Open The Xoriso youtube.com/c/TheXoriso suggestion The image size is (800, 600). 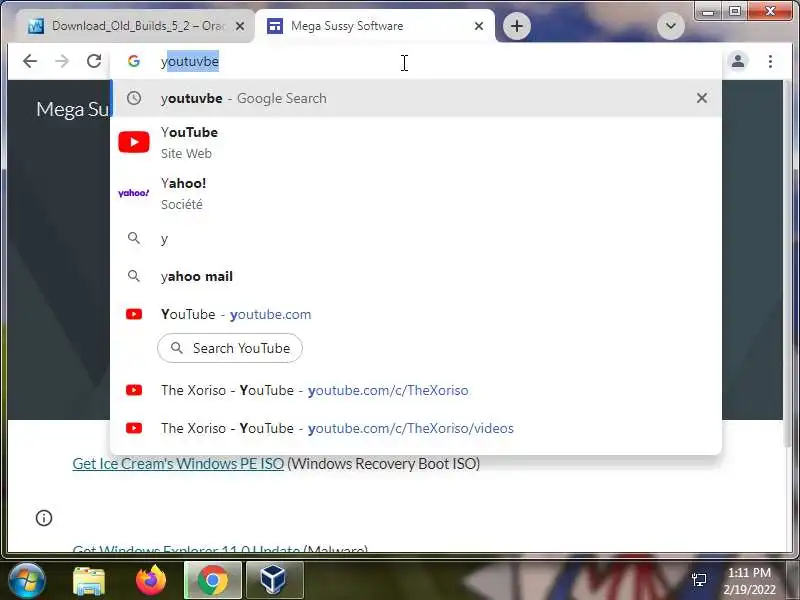(x=416, y=390)
